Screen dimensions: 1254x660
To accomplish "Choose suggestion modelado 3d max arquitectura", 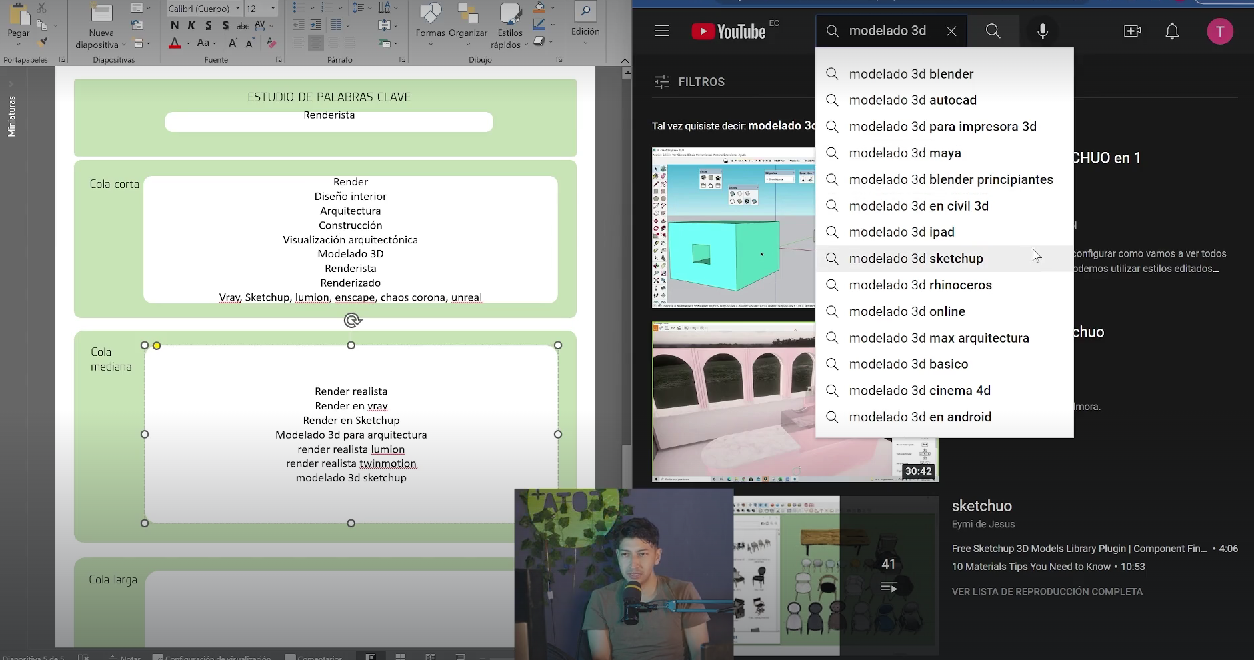I will point(944,338).
